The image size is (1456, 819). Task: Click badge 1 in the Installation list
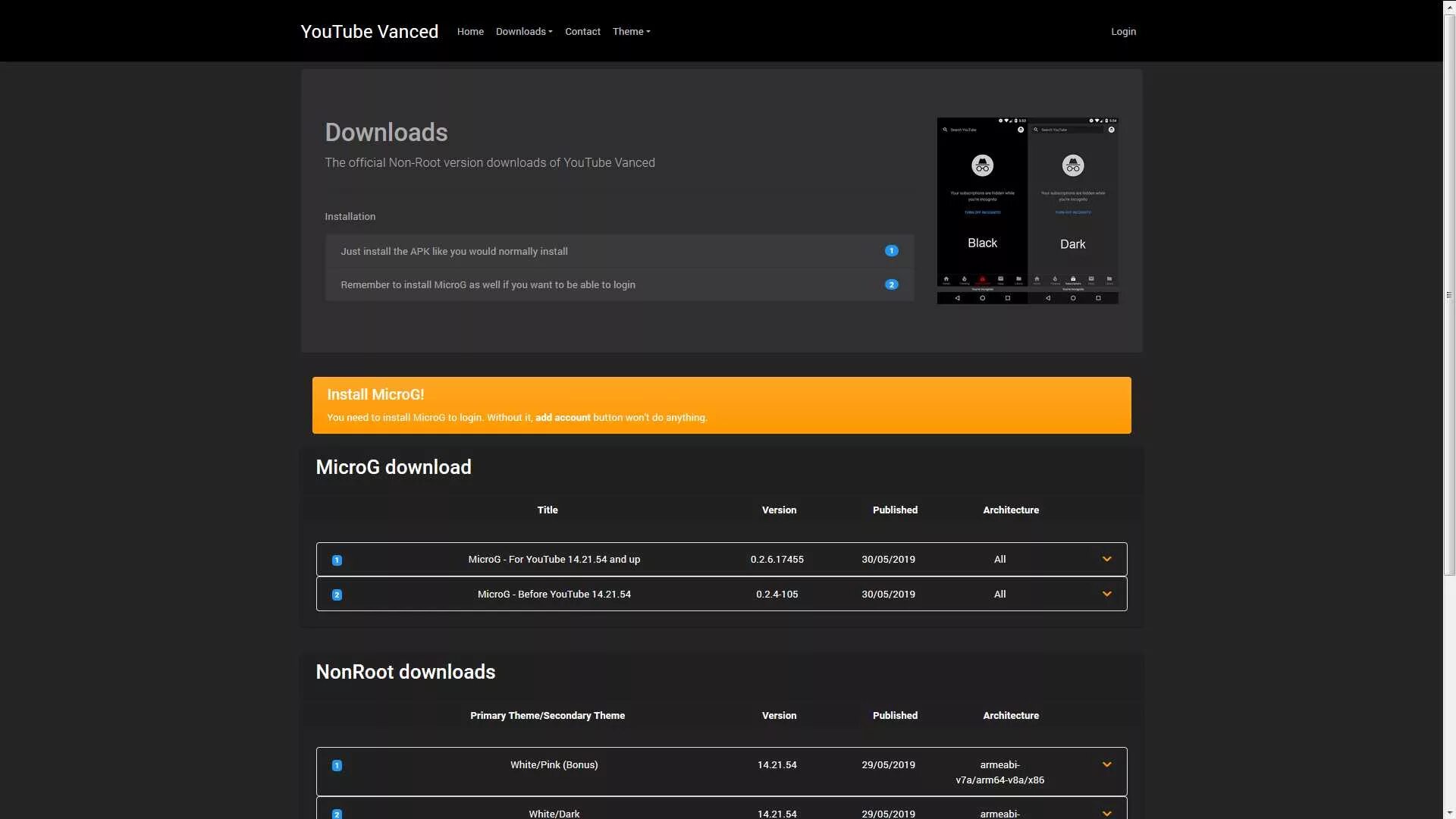pyautogui.click(x=891, y=251)
